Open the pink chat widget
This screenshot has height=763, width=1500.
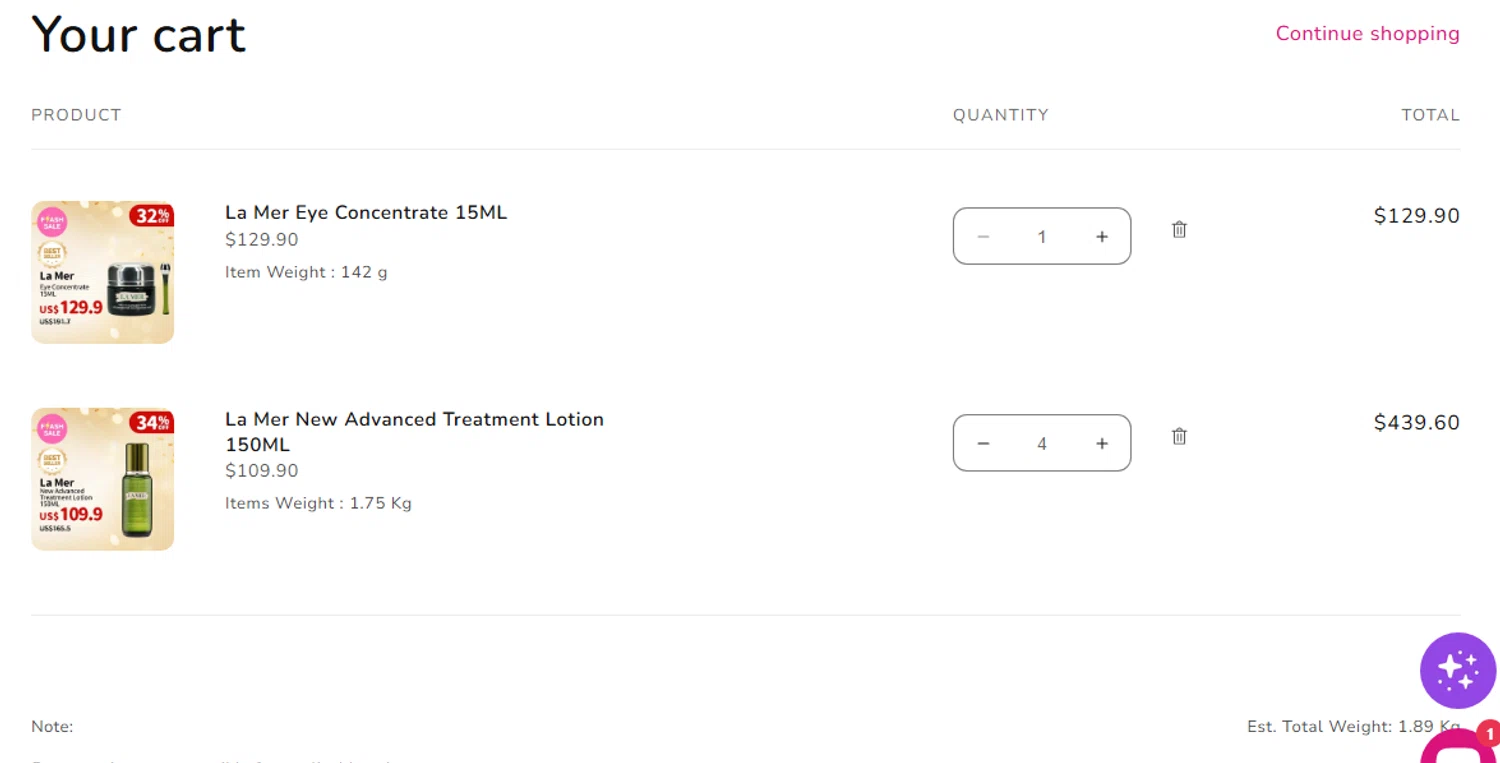click(1461, 748)
